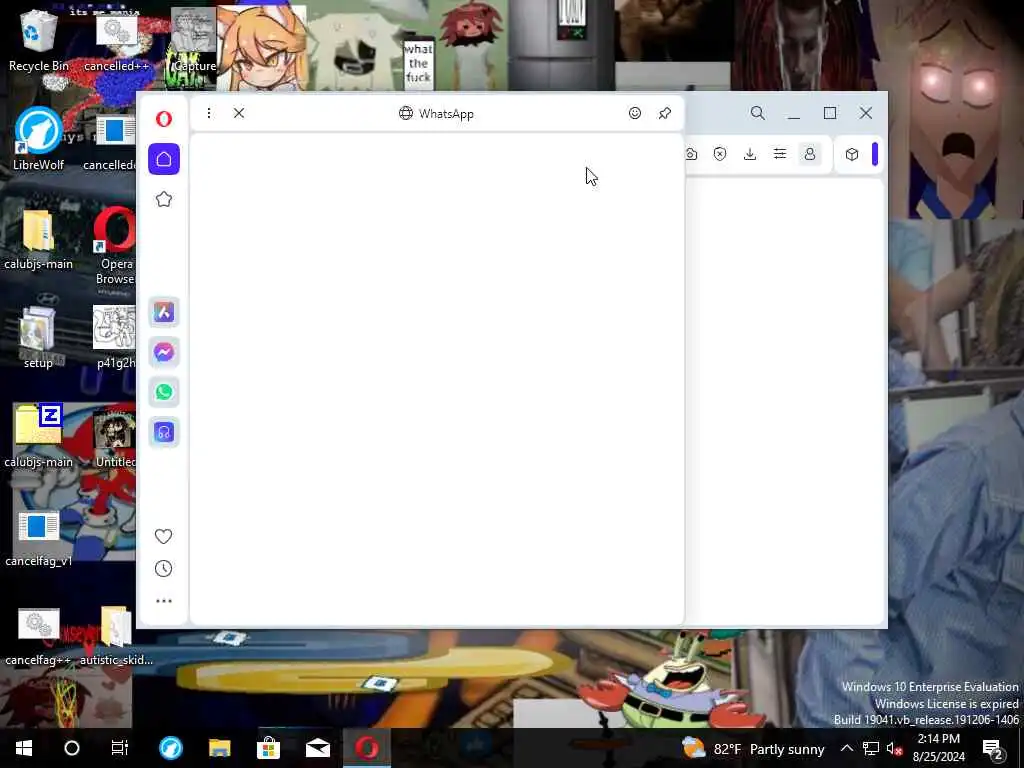The image size is (1024, 768).
Task: Take a snapshot with camera toolbar icon
Action: click(691, 154)
